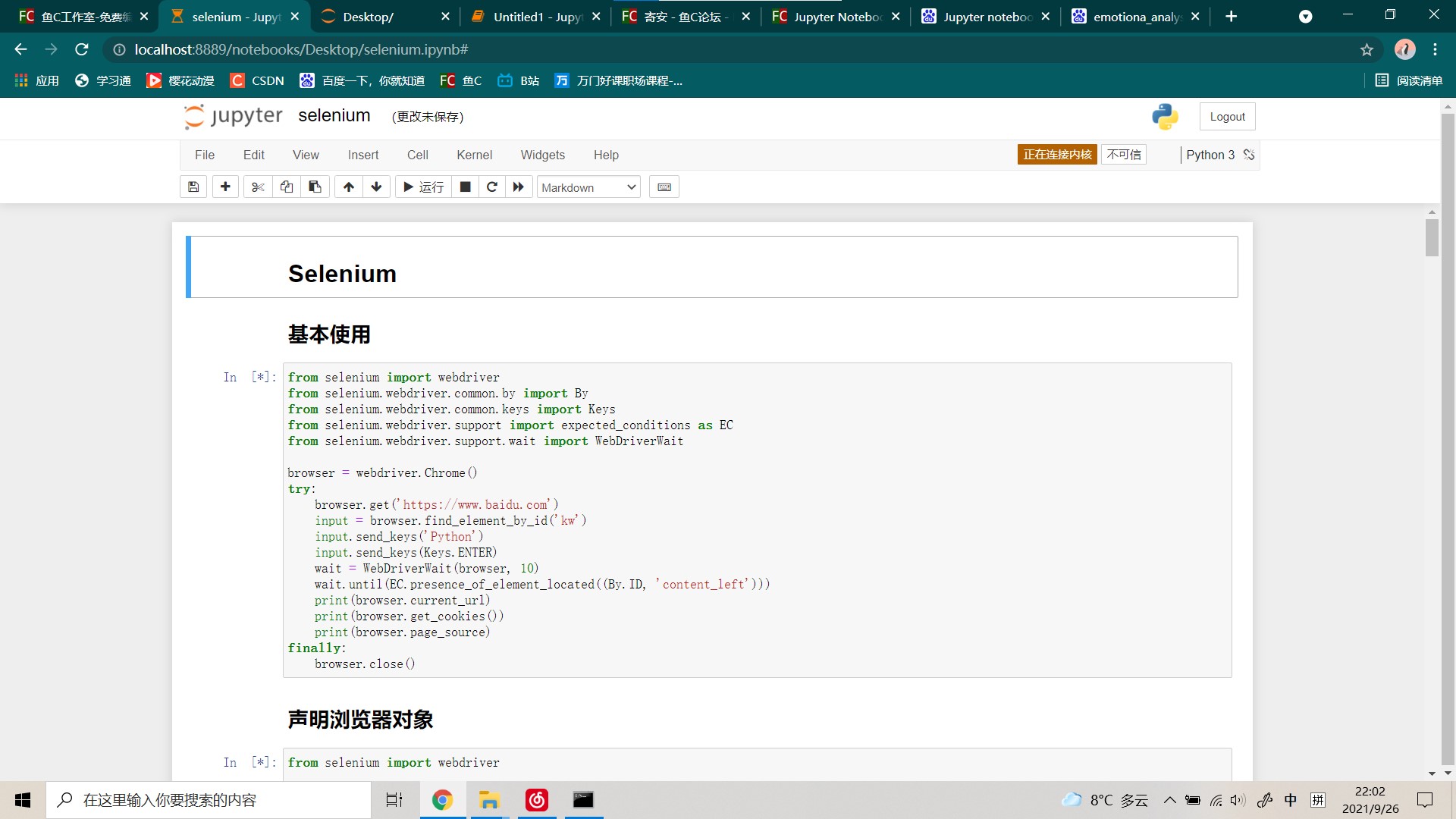Run the cell with the 运行 button
The height and width of the screenshot is (819, 1456).
[424, 187]
